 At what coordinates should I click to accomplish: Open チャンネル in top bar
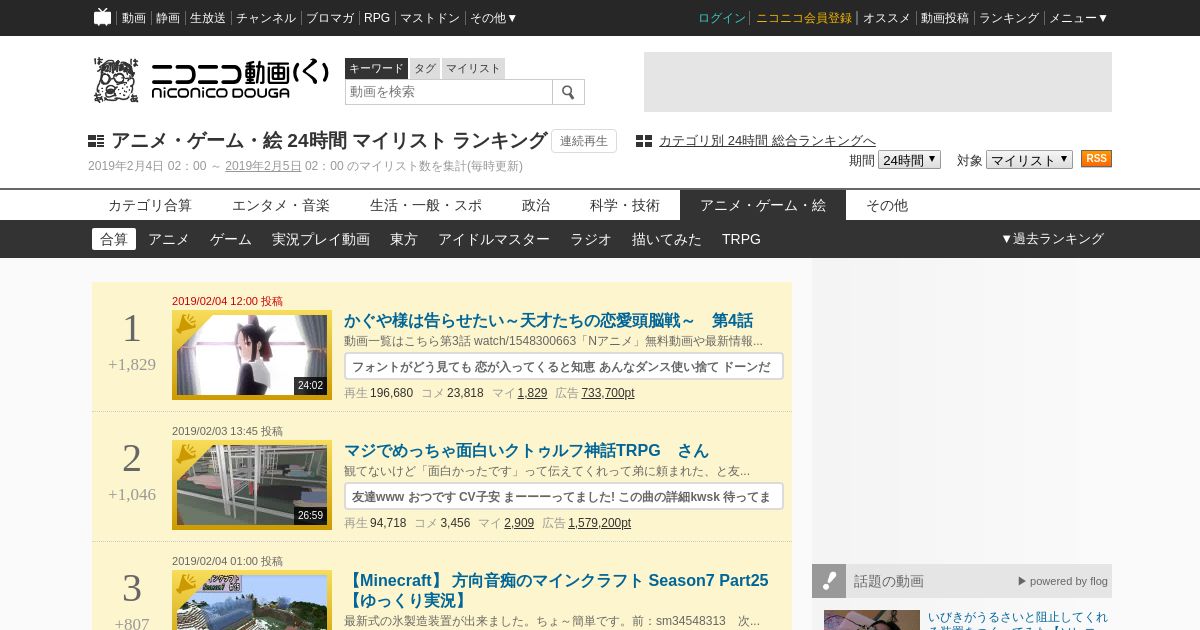click(x=266, y=18)
